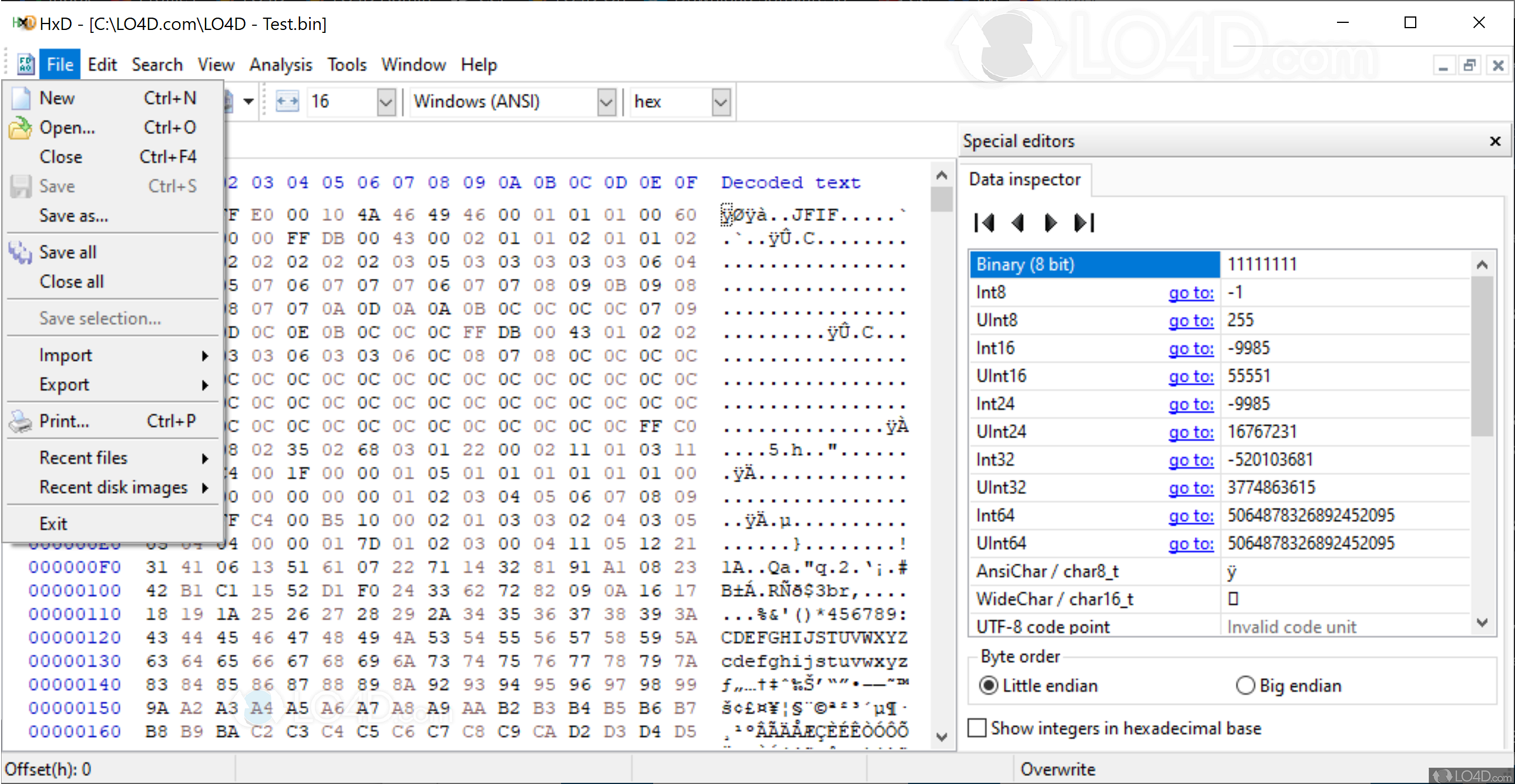This screenshot has height=784, width=1515.
Task: Select Little endian byte order
Action: point(989,686)
